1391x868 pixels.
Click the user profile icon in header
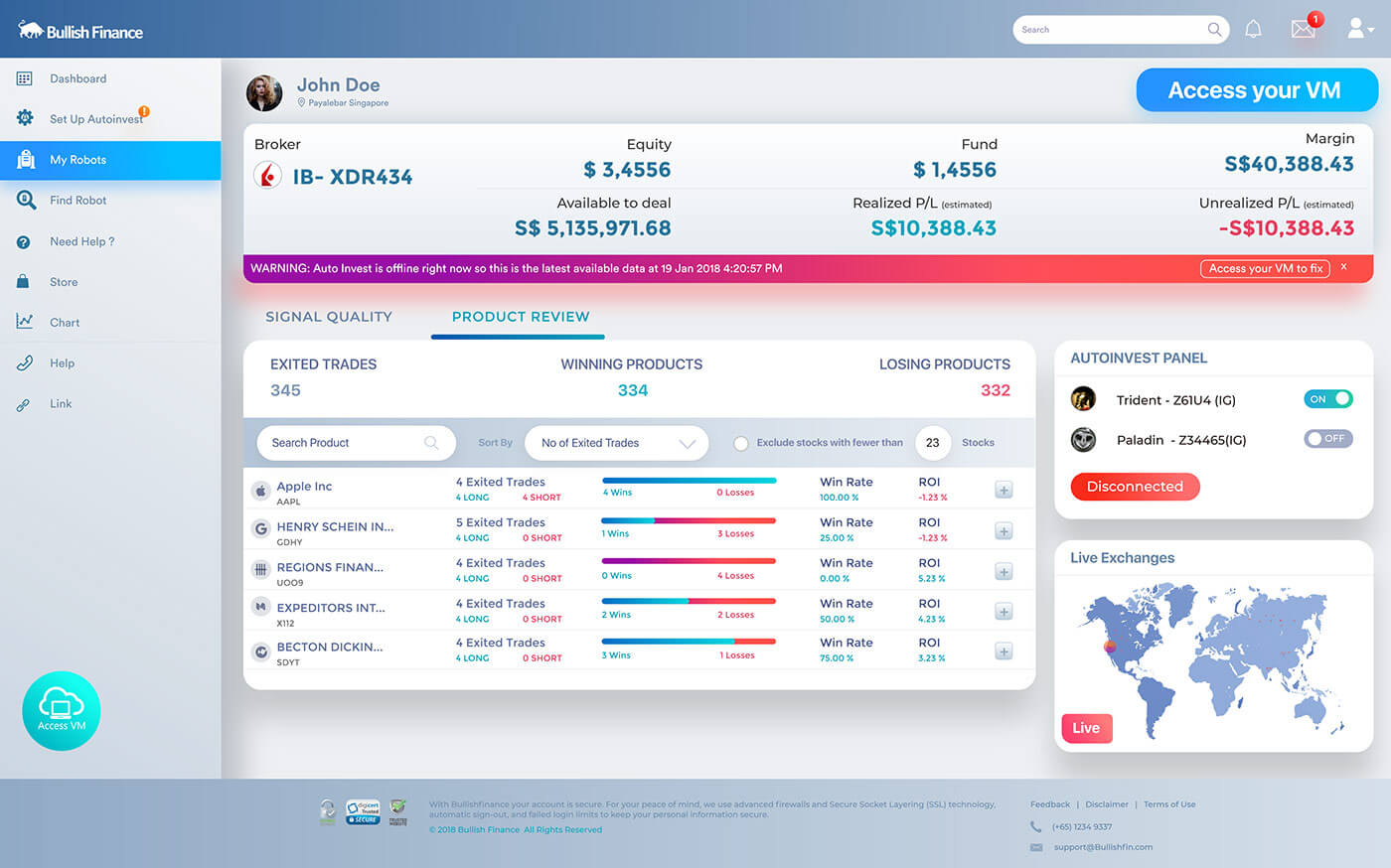pyautogui.click(x=1357, y=29)
